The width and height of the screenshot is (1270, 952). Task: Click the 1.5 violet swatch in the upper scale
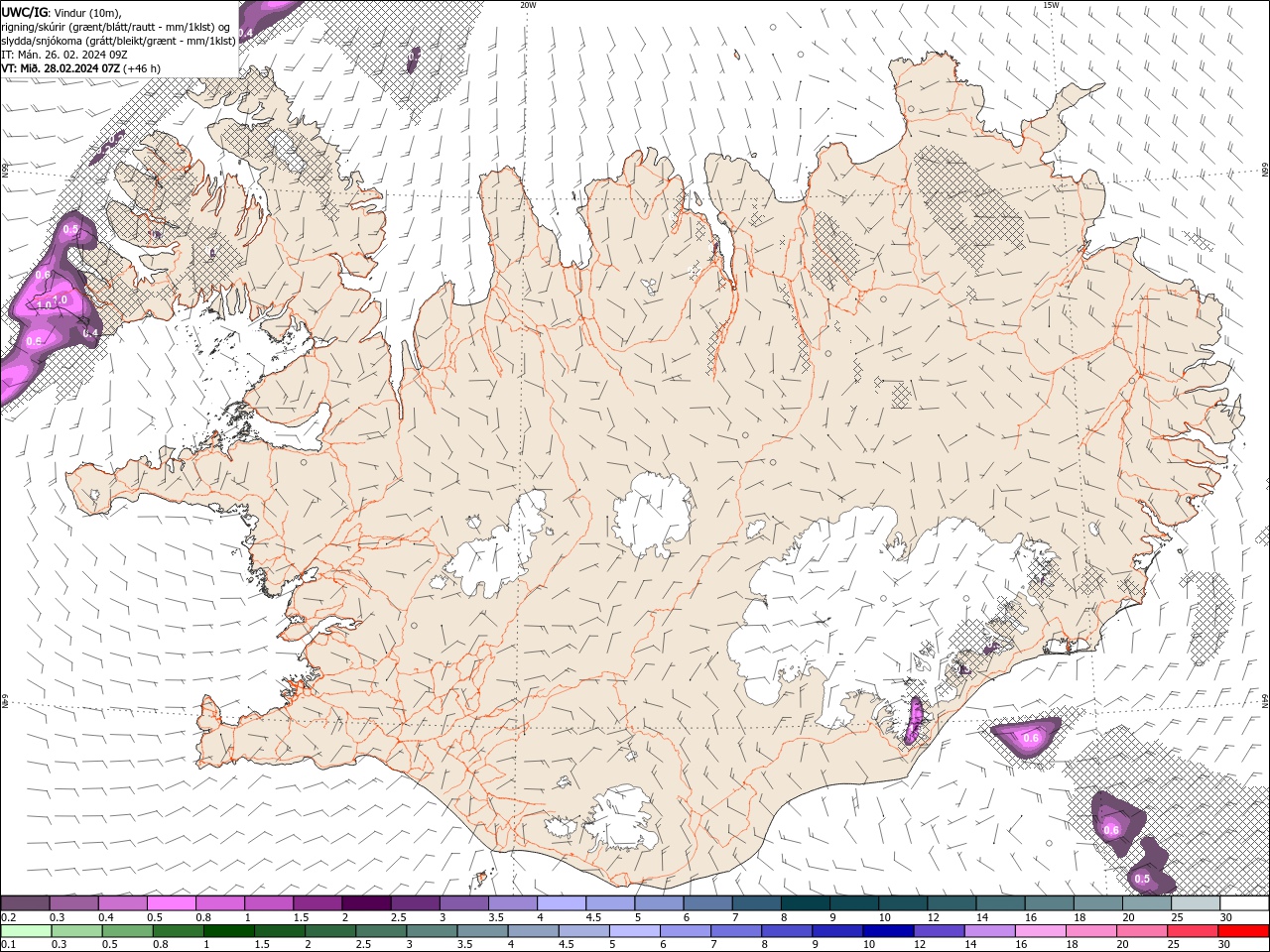[x=317, y=903]
